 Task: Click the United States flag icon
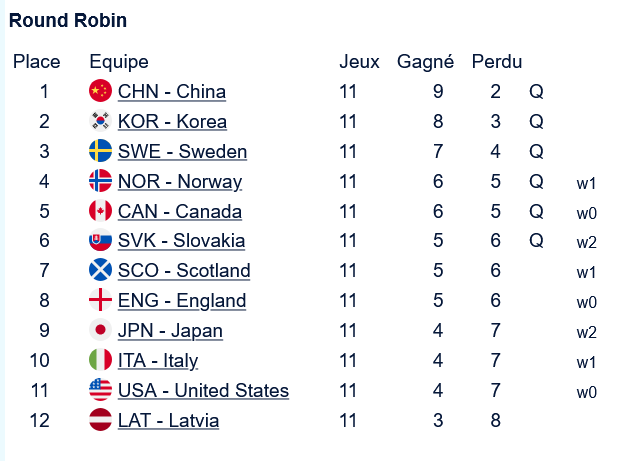coord(100,390)
